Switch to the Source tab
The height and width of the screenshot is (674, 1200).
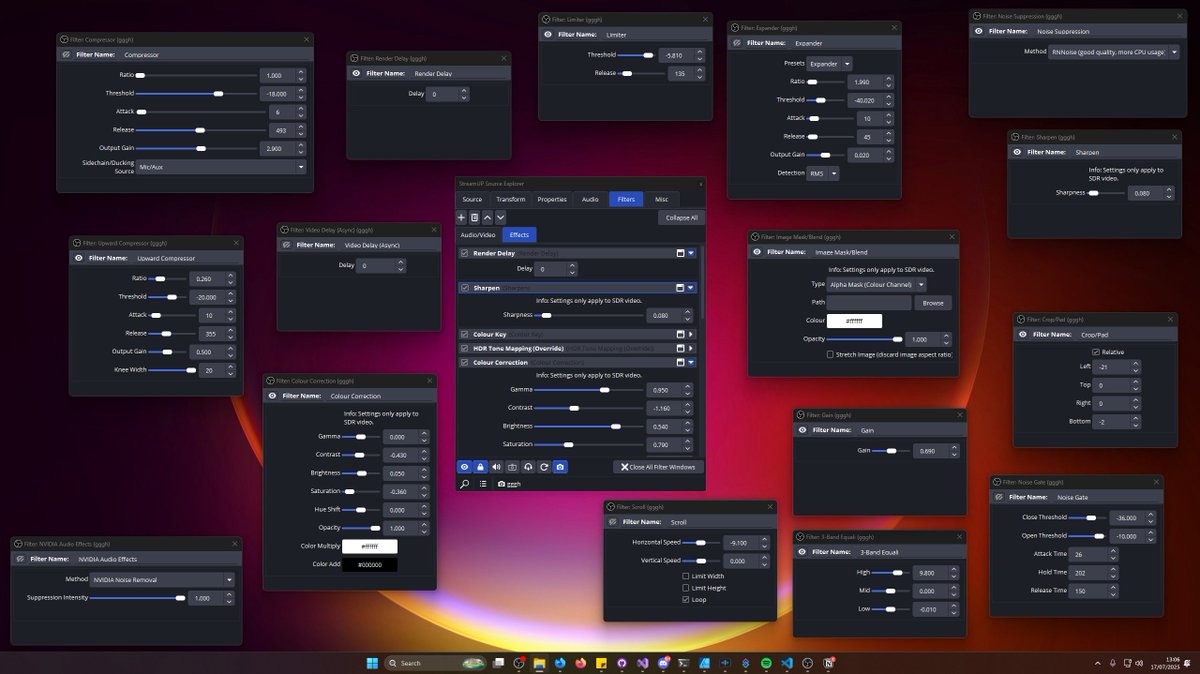click(472, 199)
